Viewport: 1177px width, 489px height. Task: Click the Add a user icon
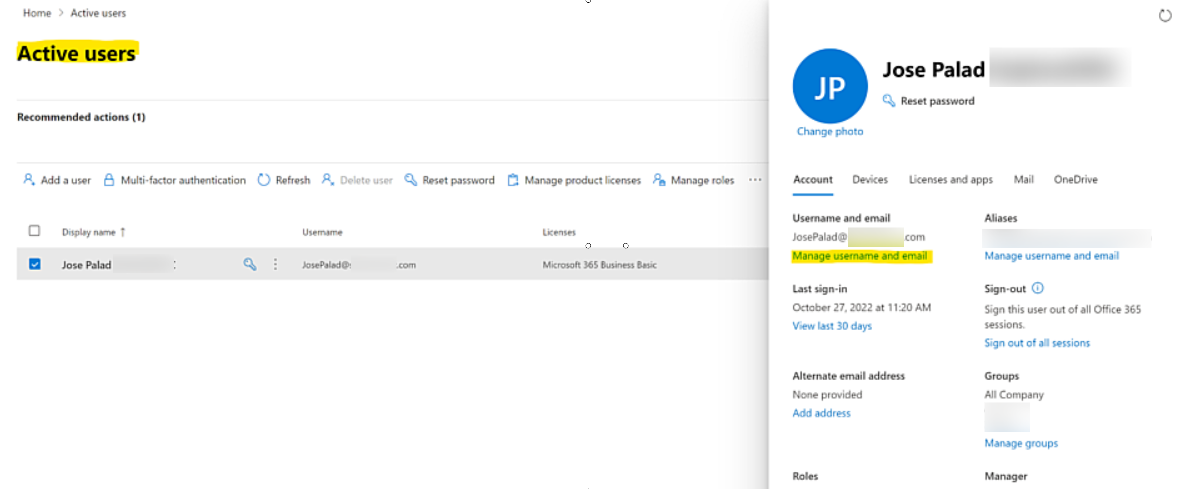tap(29, 180)
